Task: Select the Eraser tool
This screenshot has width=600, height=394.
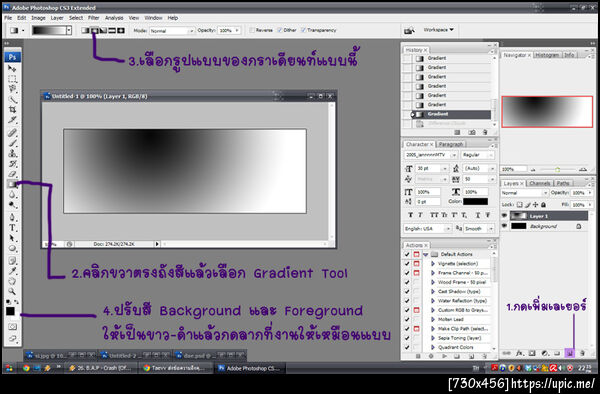Action: point(12,174)
